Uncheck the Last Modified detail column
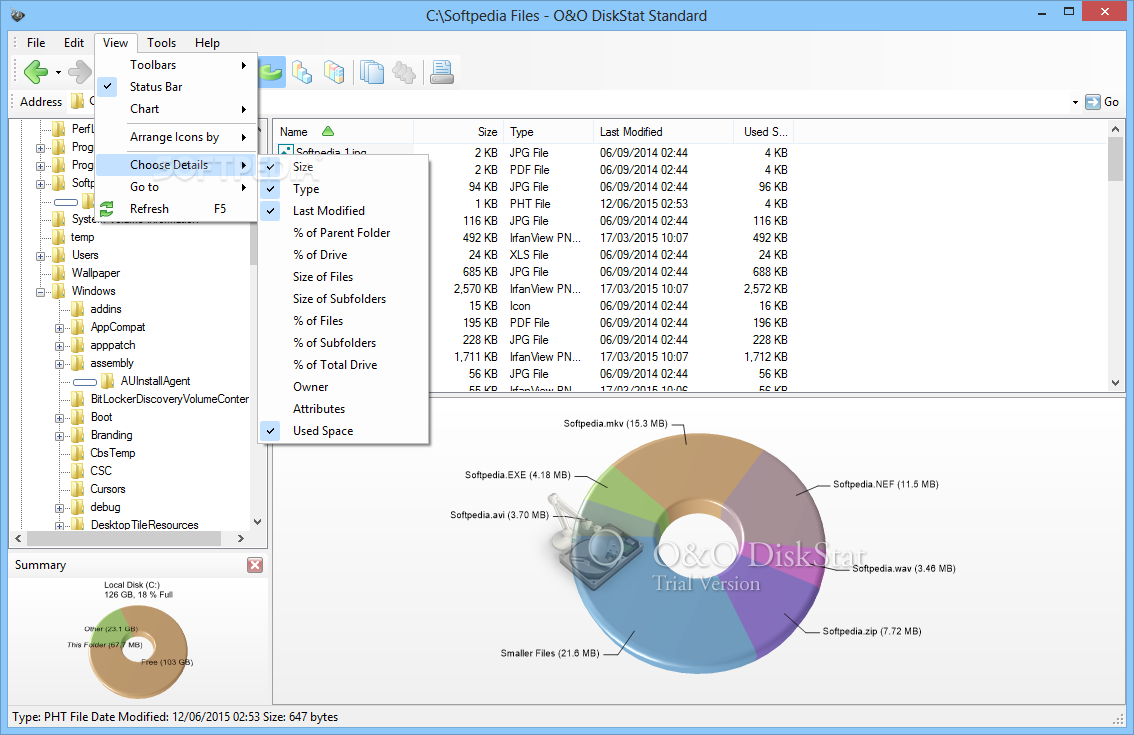 coord(270,211)
